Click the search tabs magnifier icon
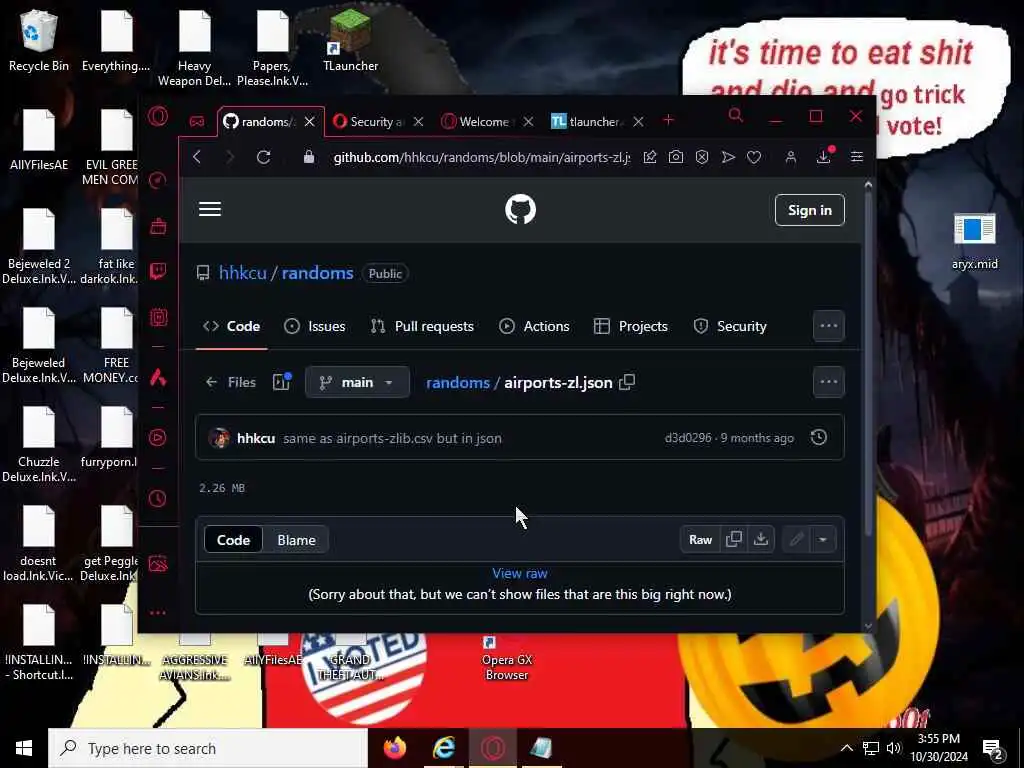 coord(735,116)
